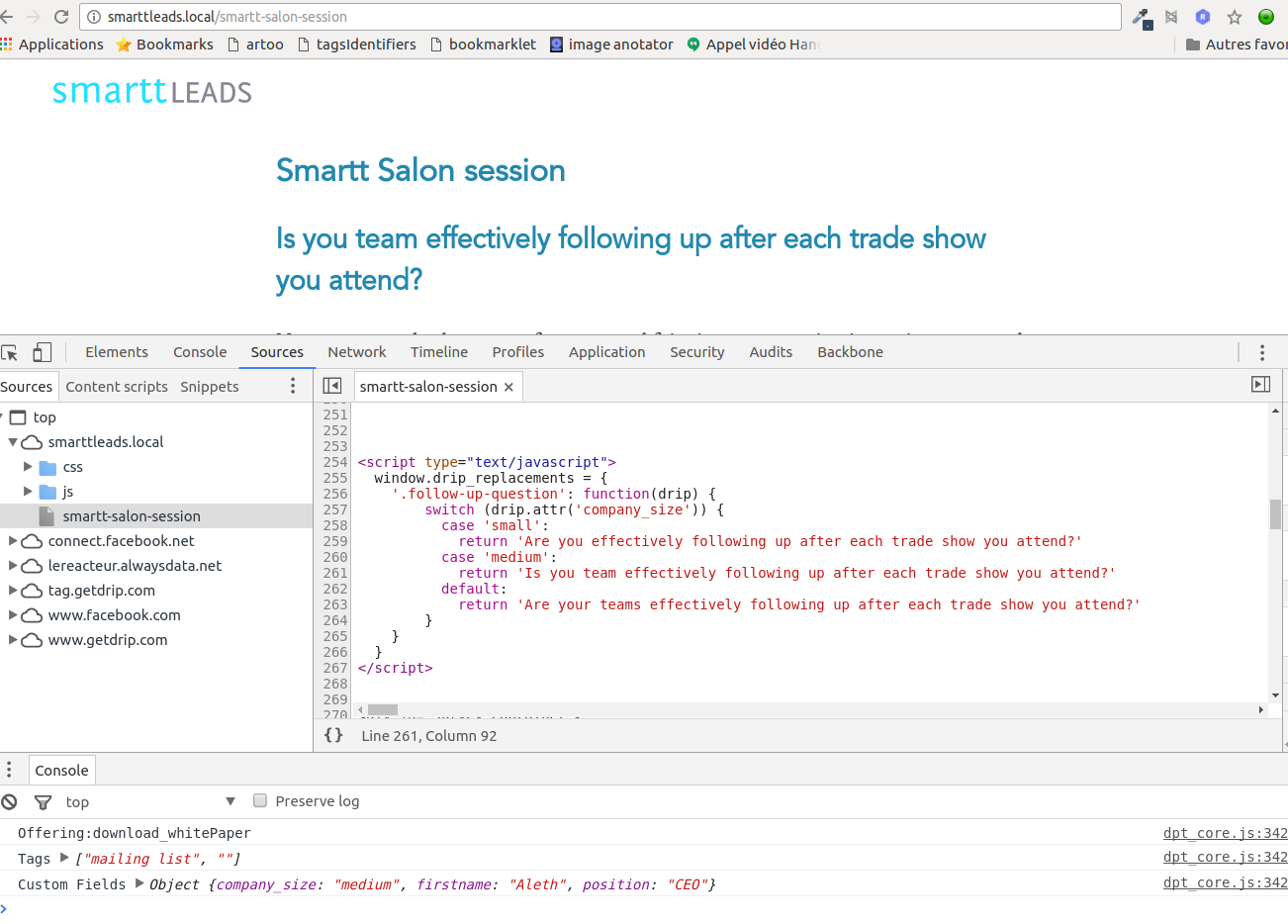The height and width of the screenshot is (924, 1288).
Task: Expand the lereacteur.alwaysdata.net node
Action: coord(13,566)
